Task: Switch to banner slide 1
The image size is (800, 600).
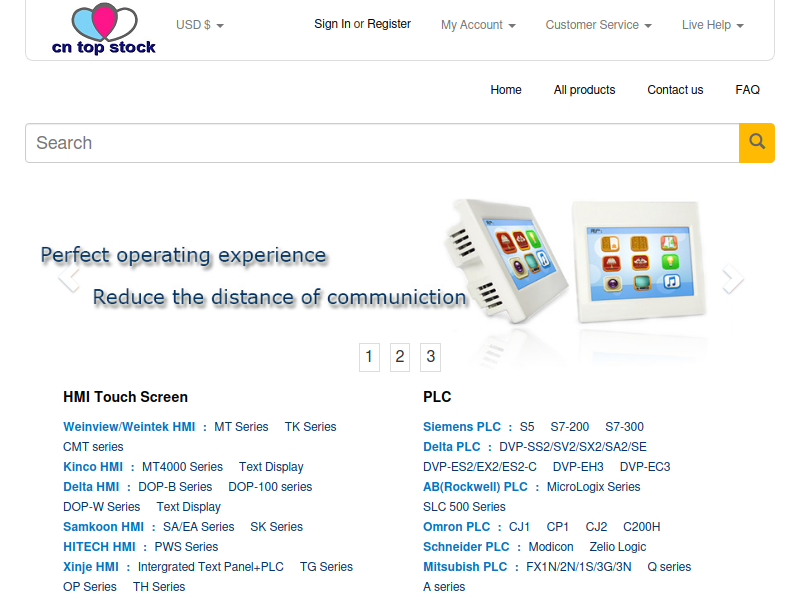Action: pos(369,357)
